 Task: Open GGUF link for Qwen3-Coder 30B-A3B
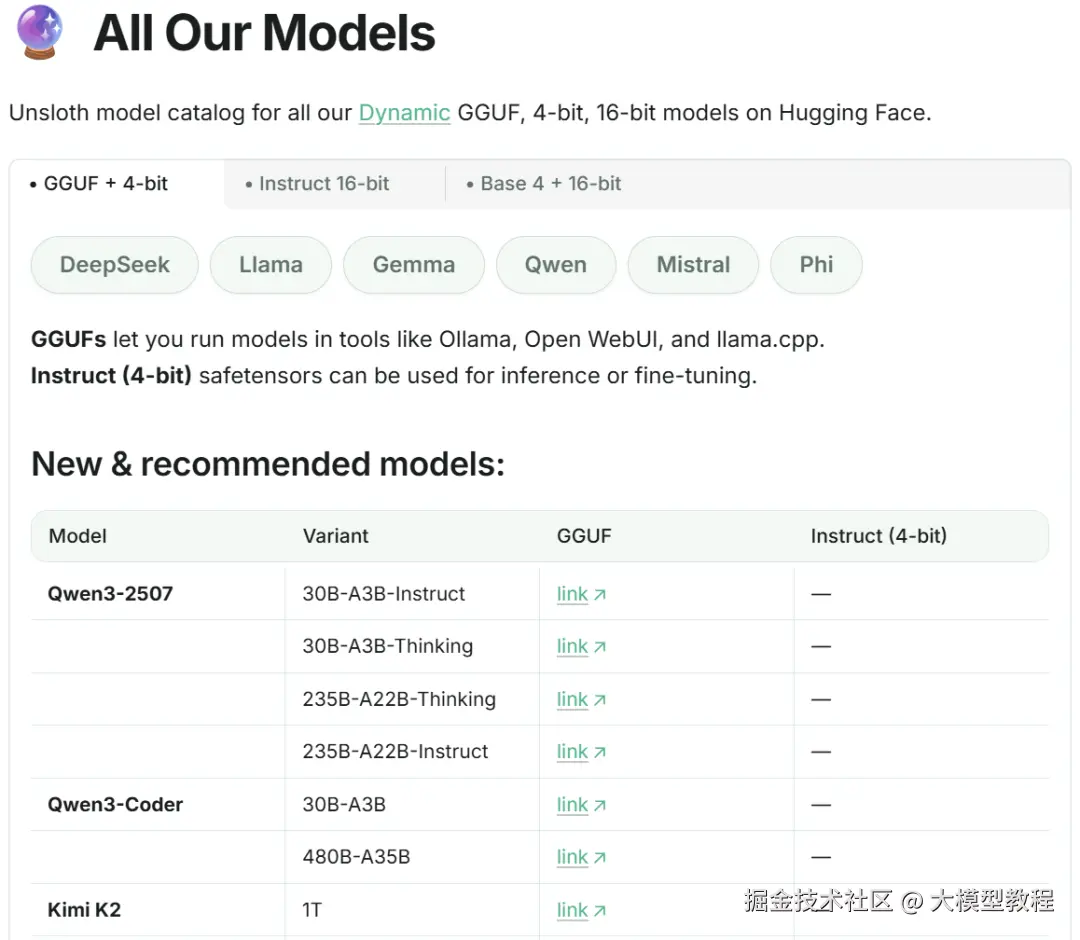[x=581, y=804]
